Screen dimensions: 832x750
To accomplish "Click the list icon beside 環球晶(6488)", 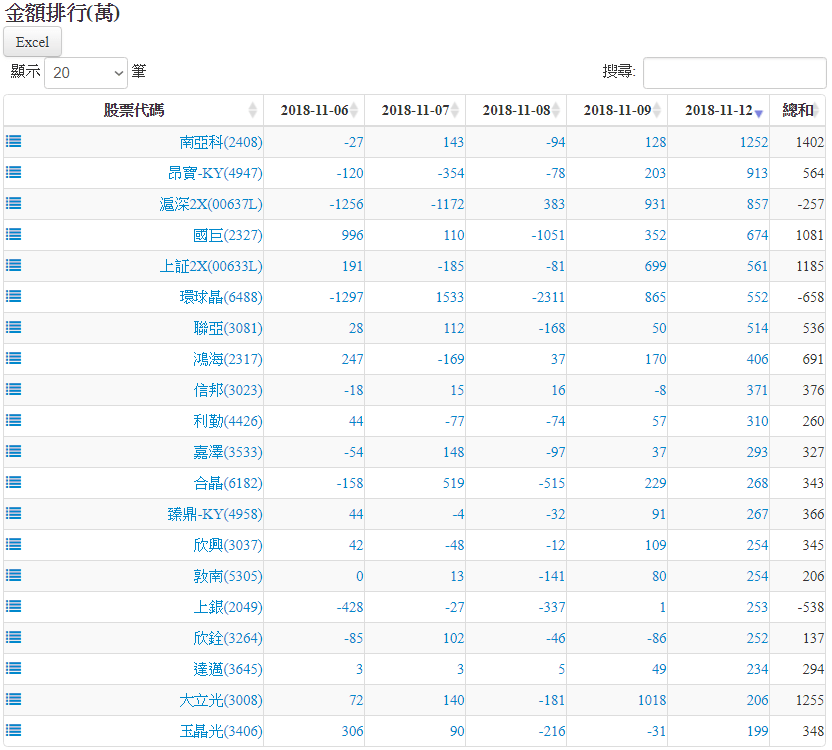I will 14,296.
